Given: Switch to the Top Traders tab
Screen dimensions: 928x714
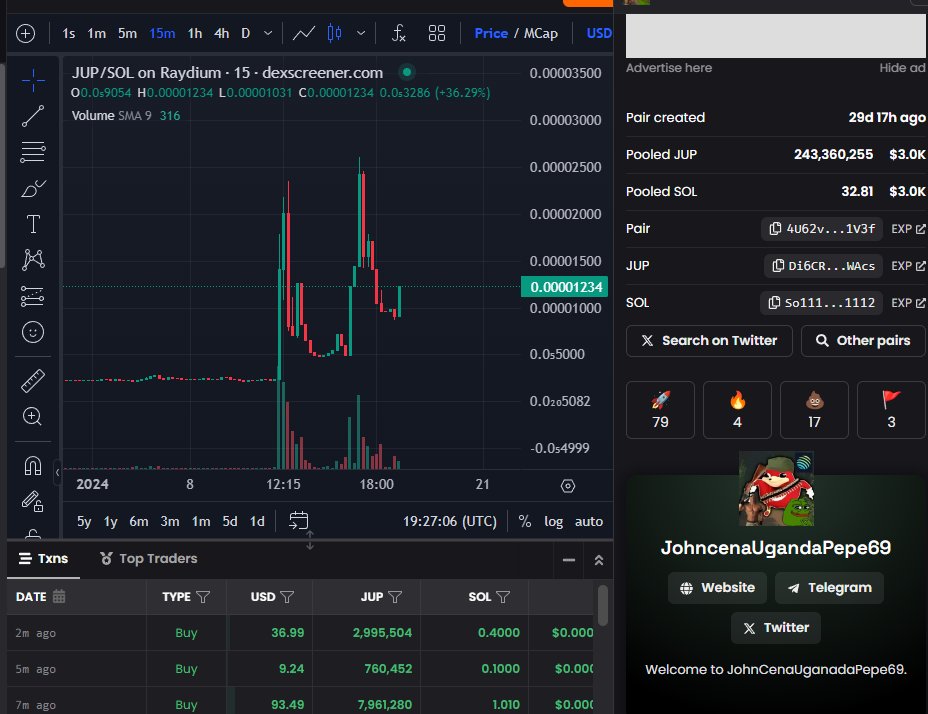Looking at the screenshot, I should pyautogui.click(x=148, y=558).
